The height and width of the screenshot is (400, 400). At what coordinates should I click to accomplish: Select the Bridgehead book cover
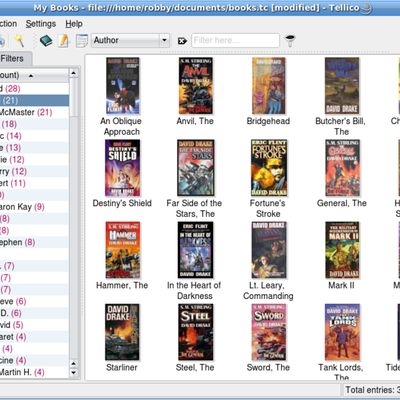click(x=269, y=86)
